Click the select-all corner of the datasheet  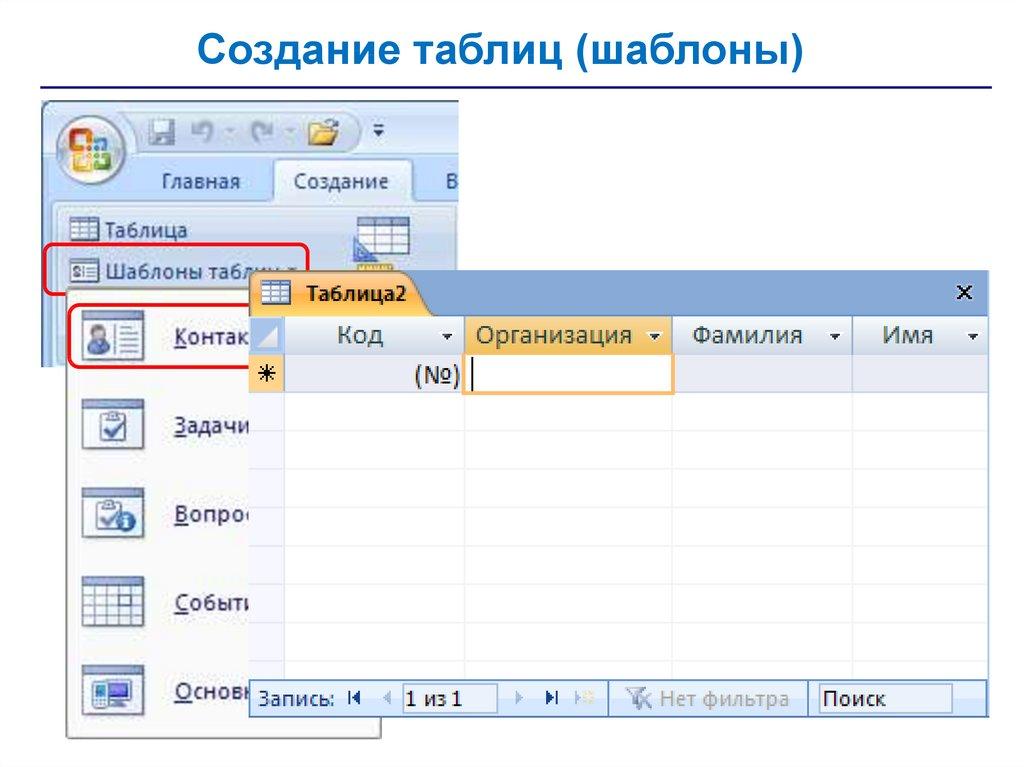[267, 336]
